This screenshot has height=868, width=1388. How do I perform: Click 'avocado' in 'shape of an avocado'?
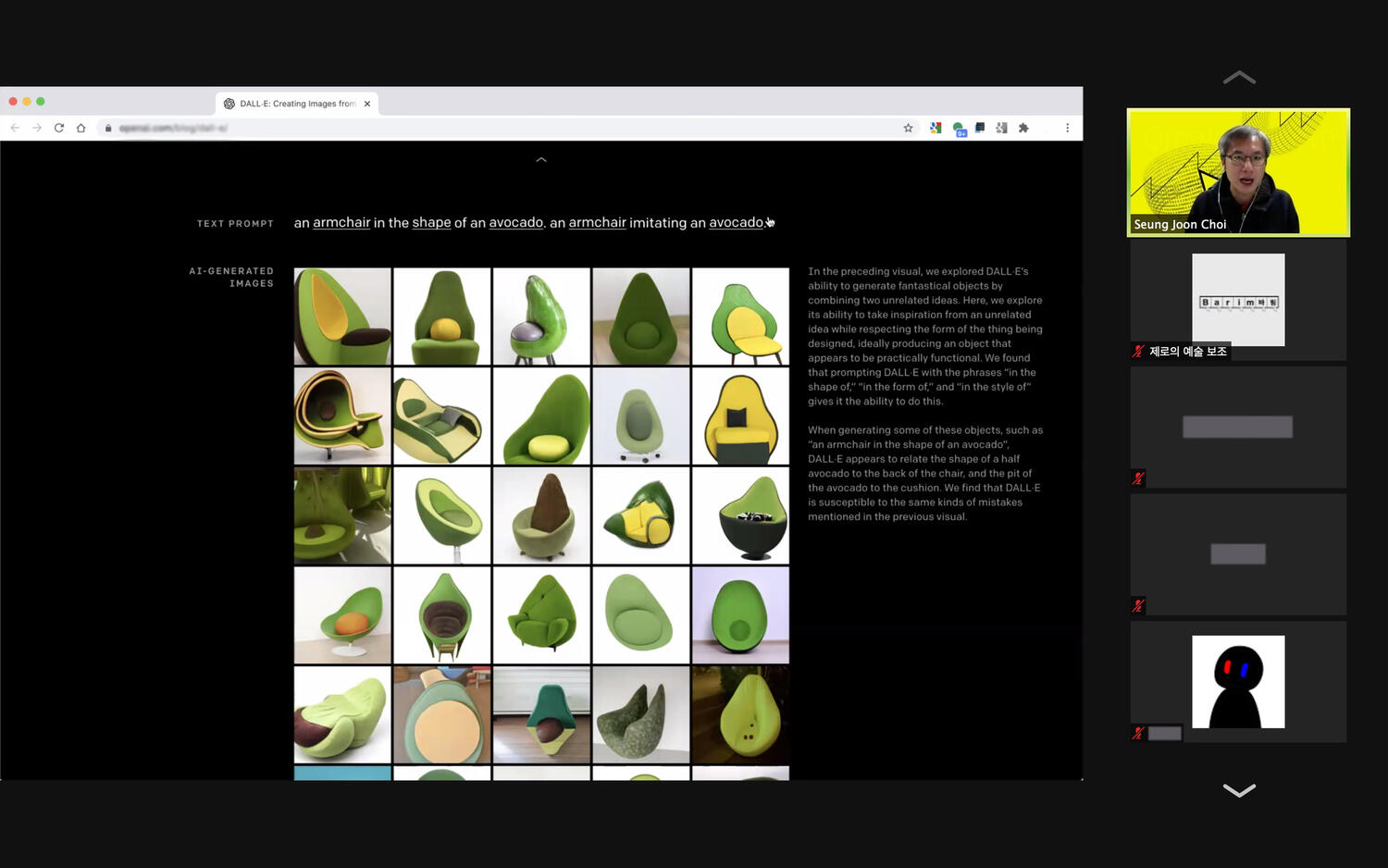click(x=516, y=222)
